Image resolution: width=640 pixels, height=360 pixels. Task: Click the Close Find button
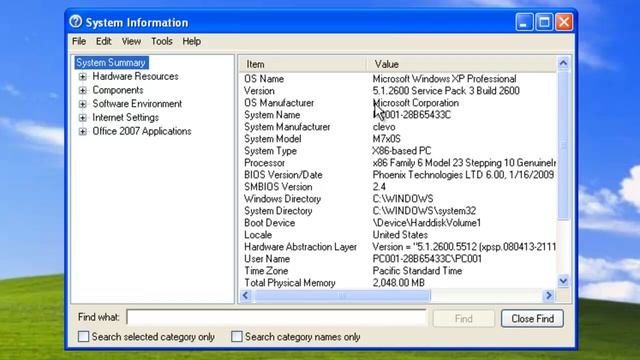tap(532, 319)
